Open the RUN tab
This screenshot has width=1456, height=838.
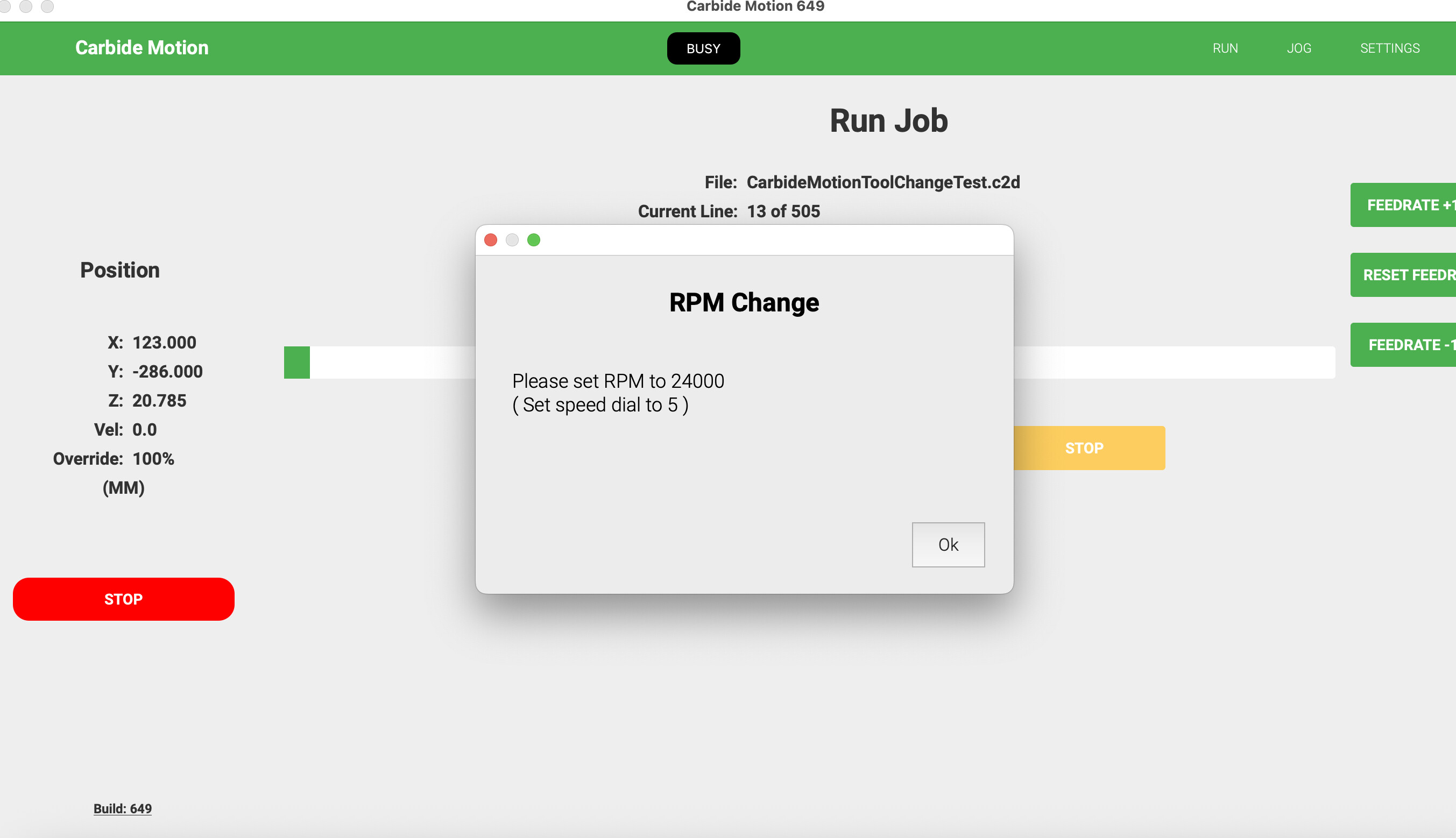1225,48
